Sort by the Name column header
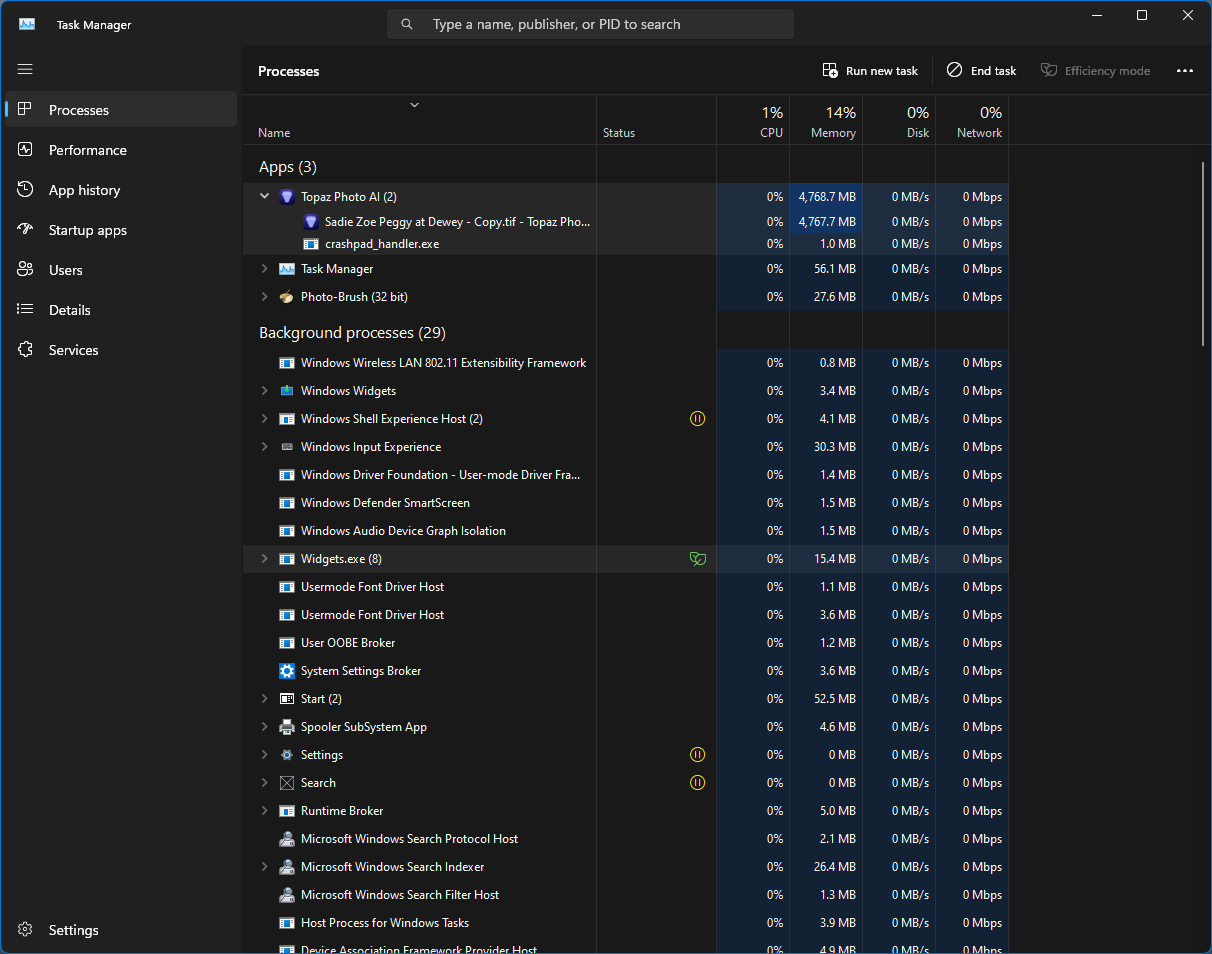1212x954 pixels. [419, 121]
